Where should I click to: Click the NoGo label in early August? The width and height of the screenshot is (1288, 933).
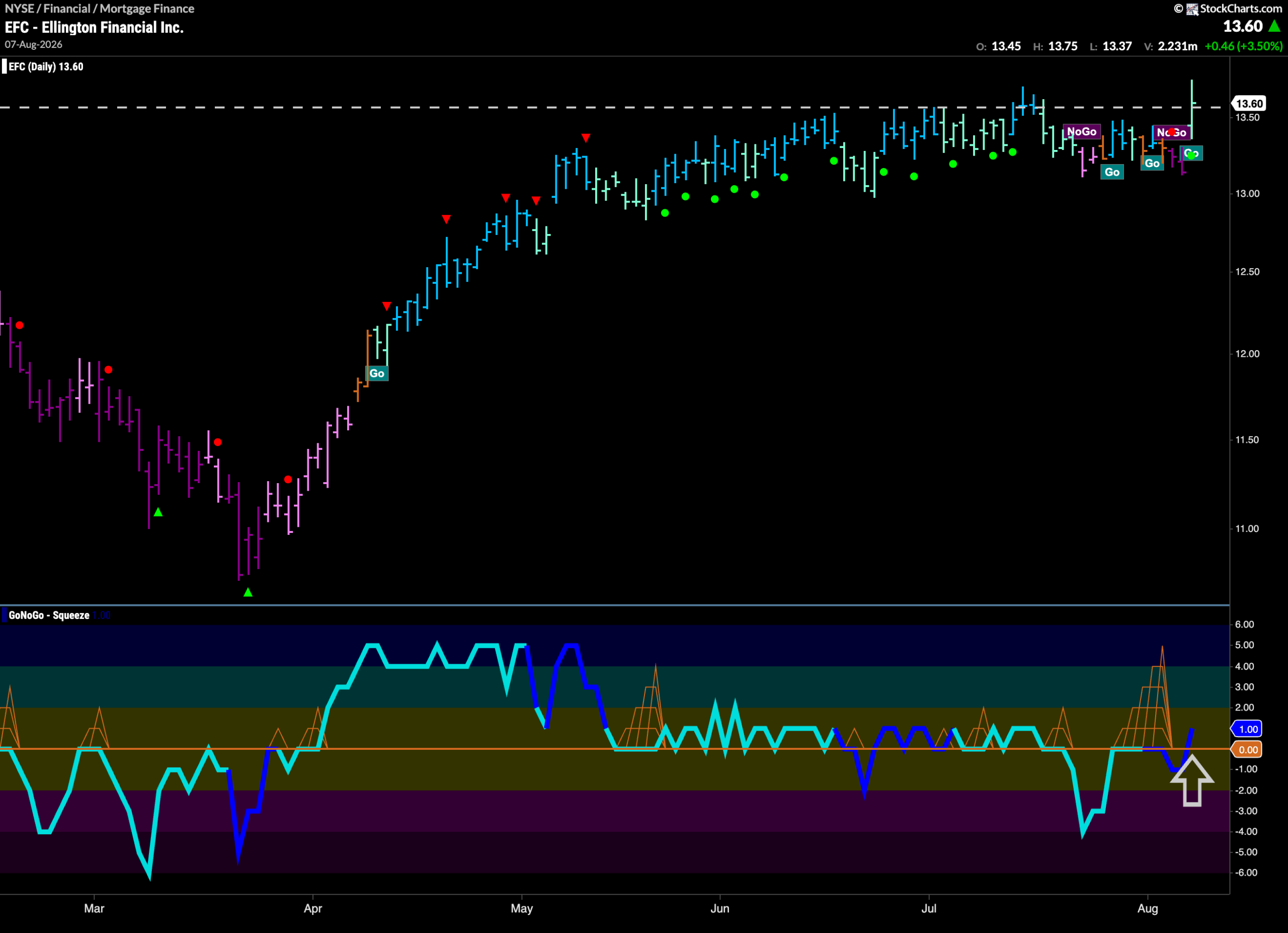tap(1172, 132)
